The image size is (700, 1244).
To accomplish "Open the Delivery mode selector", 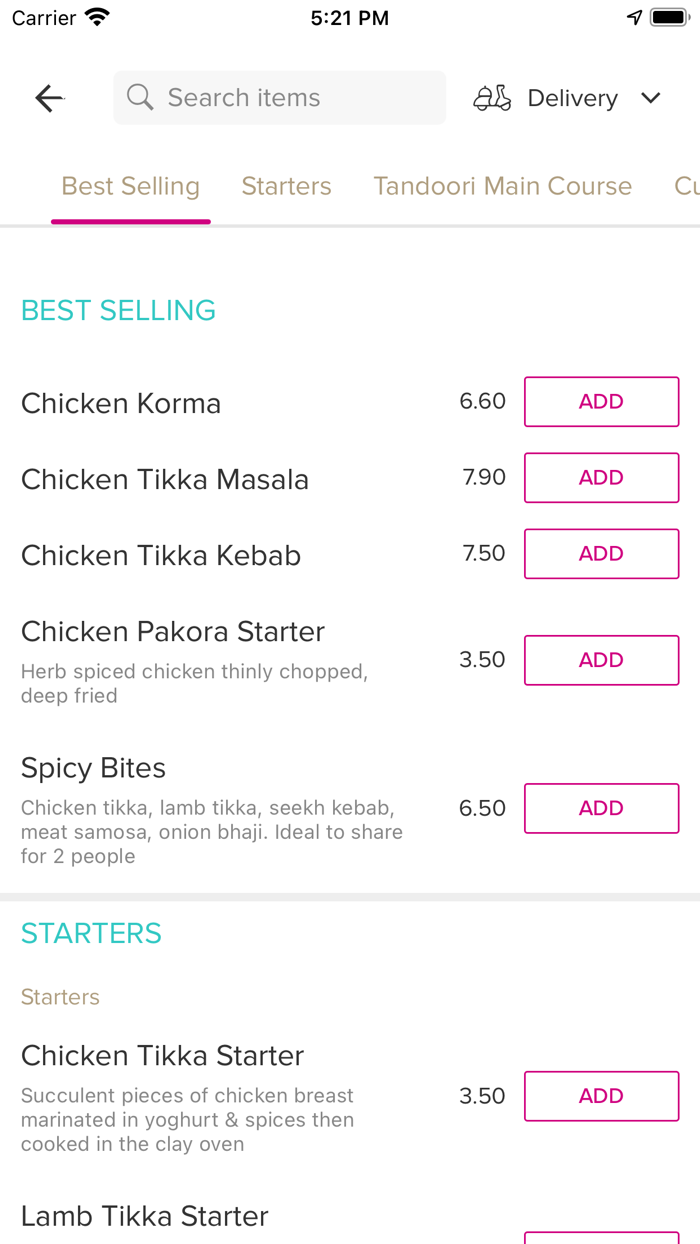I will pyautogui.click(x=572, y=98).
